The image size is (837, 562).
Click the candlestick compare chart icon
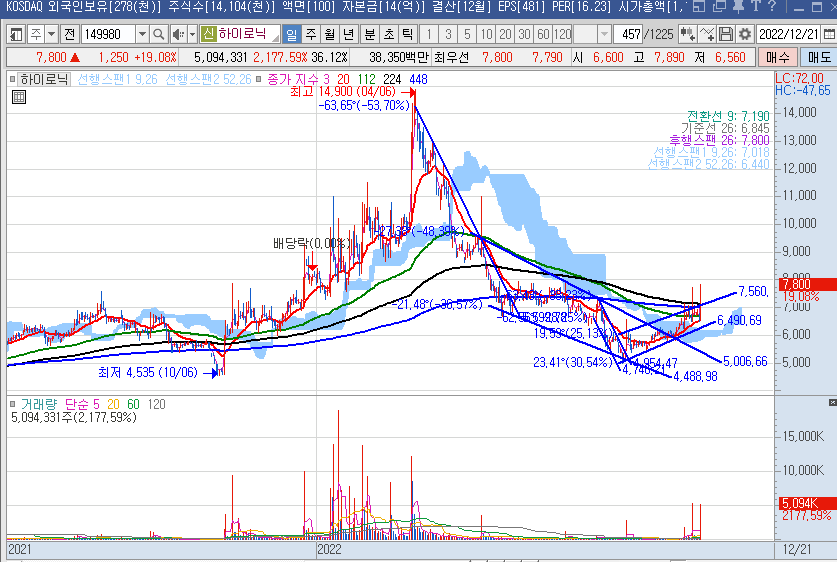point(688,35)
